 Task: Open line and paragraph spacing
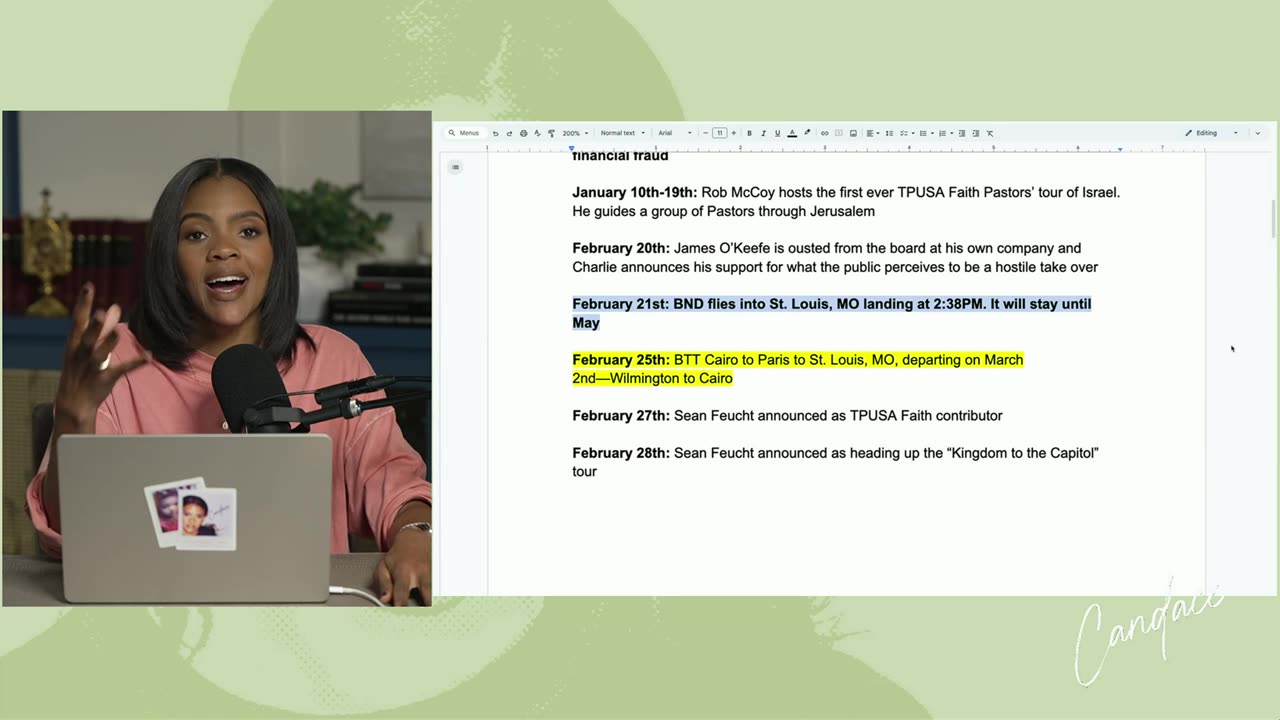pyautogui.click(x=889, y=133)
